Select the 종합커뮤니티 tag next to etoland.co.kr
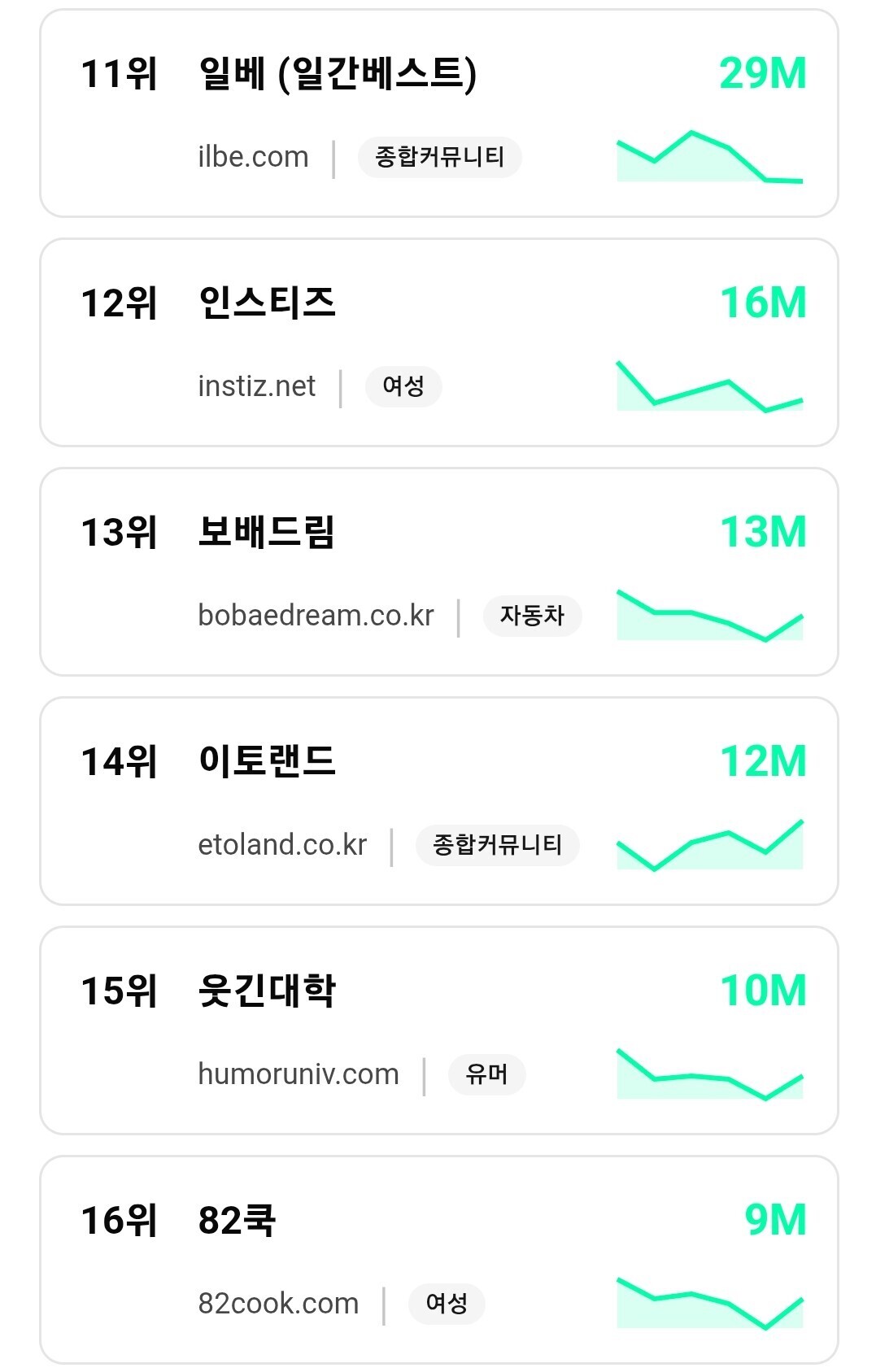This screenshot has height=1372, width=876. click(x=497, y=845)
